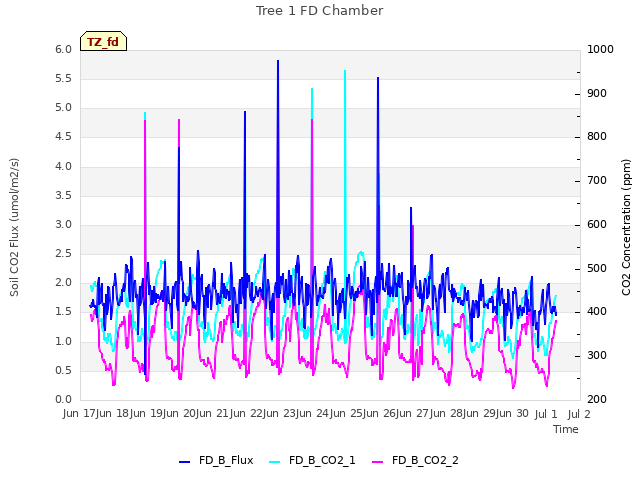This screenshot has width=640, height=480.
Task: Click the Jul 2 x-axis tick label
Action: pos(579,413)
